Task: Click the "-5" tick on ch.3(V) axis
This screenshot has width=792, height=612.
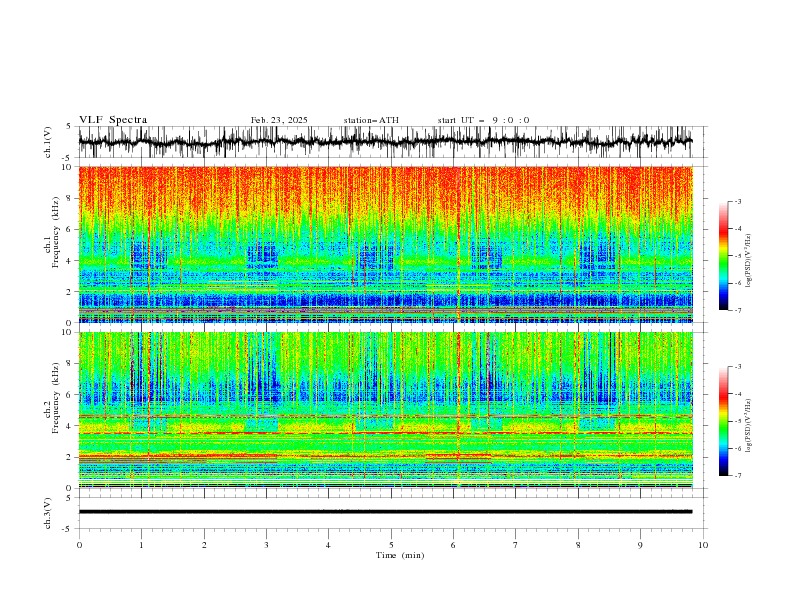Action: (67, 529)
